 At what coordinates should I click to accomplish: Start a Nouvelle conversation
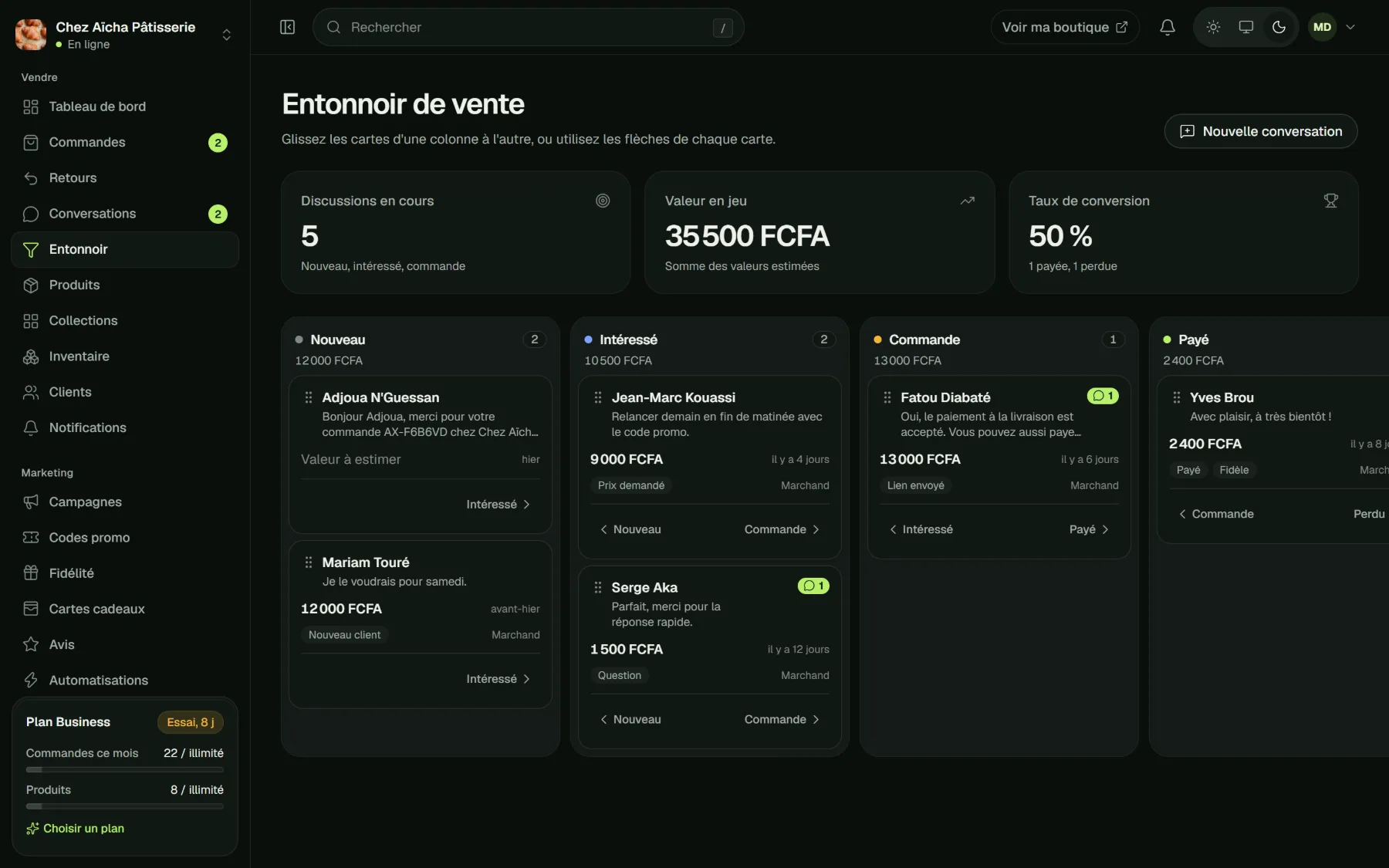pyautogui.click(x=1261, y=131)
